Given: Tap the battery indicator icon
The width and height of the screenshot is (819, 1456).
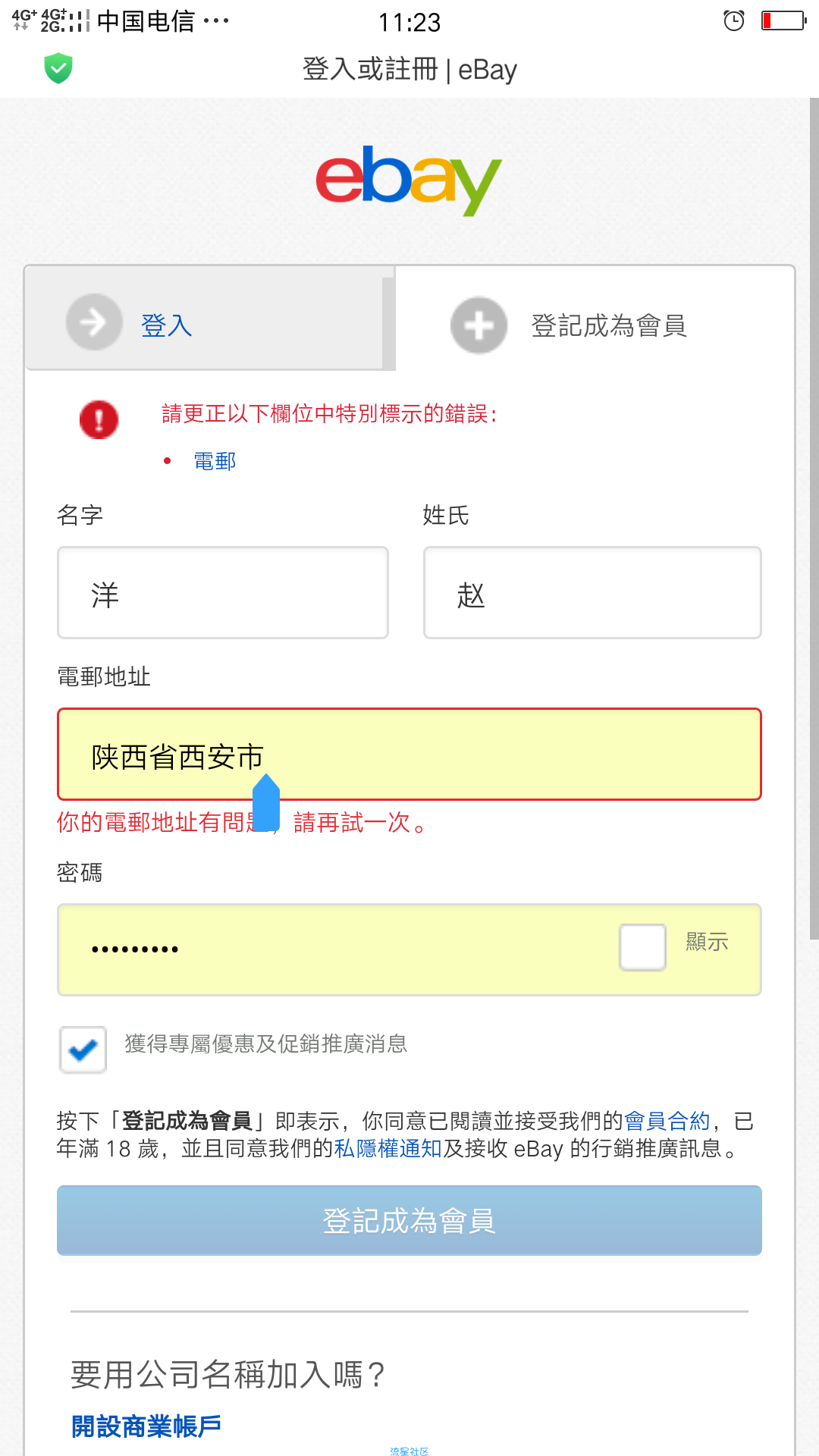Looking at the screenshot, I should pyautogui.click(x=783, y=20).
